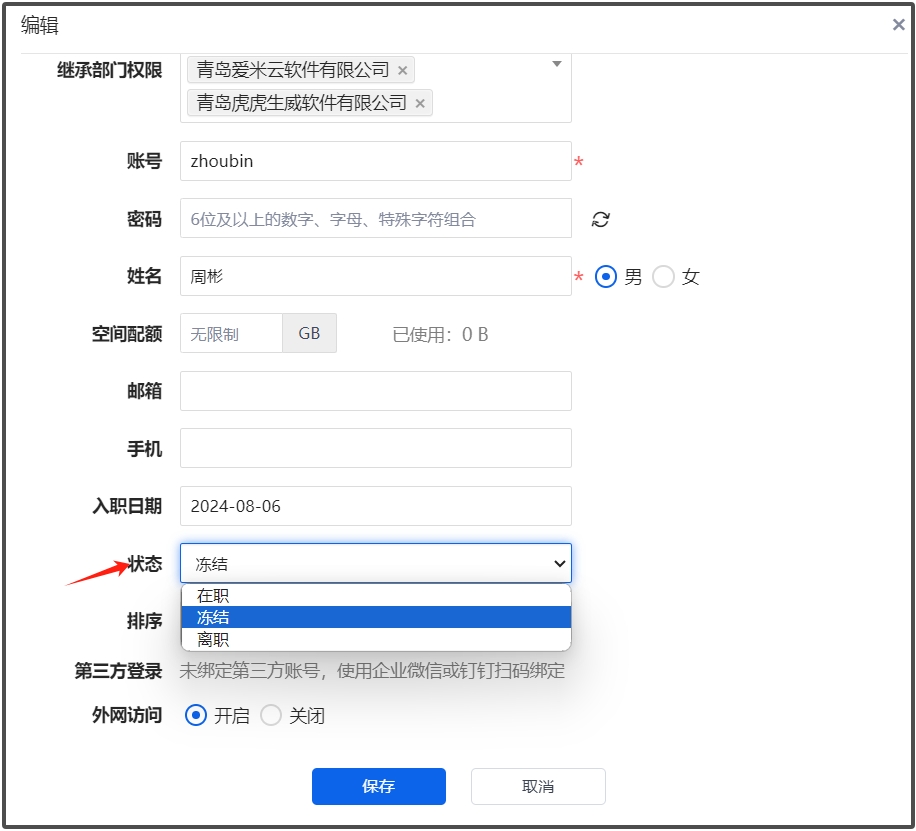The width and height of the screenshot is (916, 831).
Task: Click the 姓名 field containing 周彬
Action: point(375,277)
